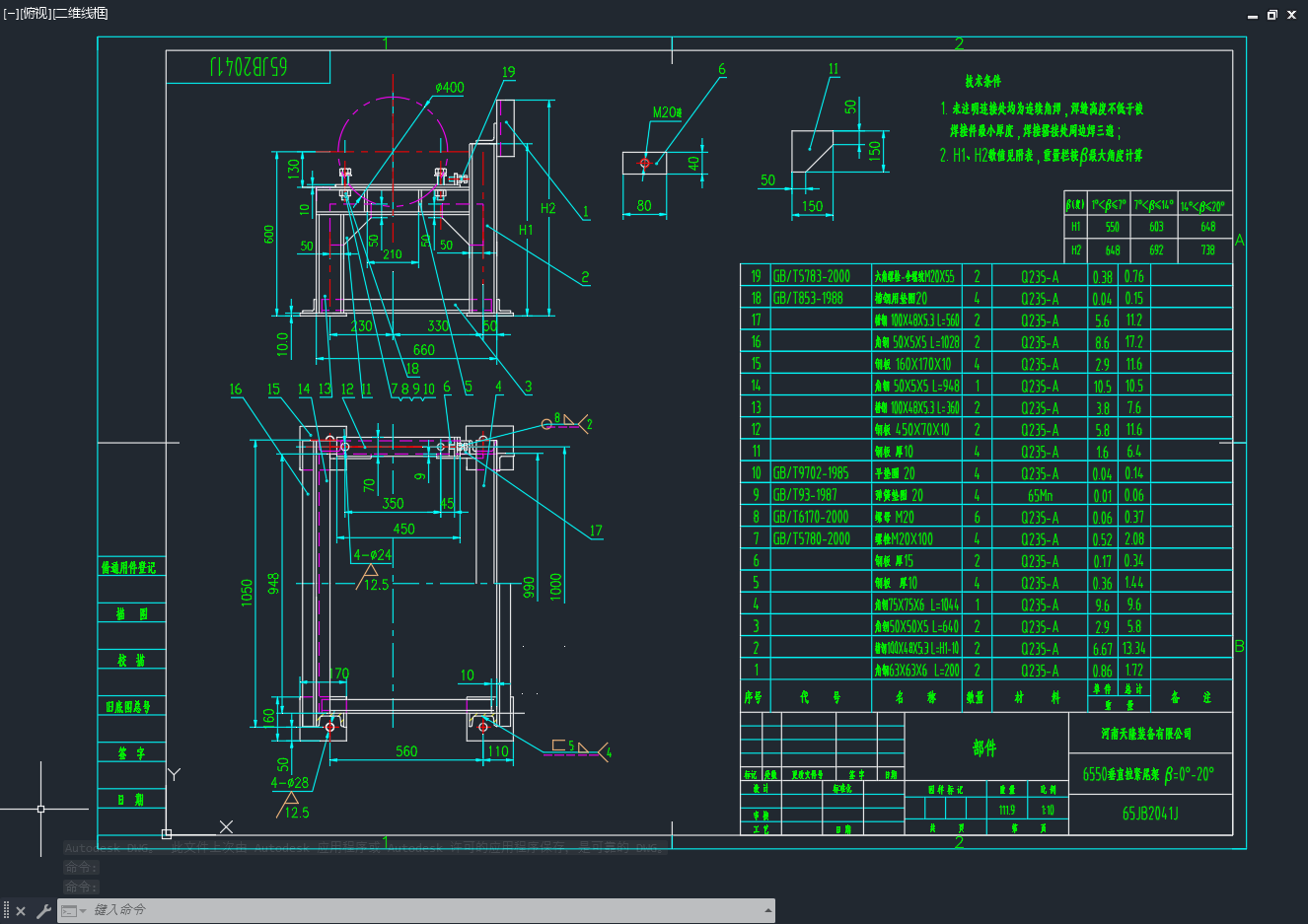Select the 660 horizontal dimension
The width and height of the screenshot is (1308, 924).
point(423,350)
